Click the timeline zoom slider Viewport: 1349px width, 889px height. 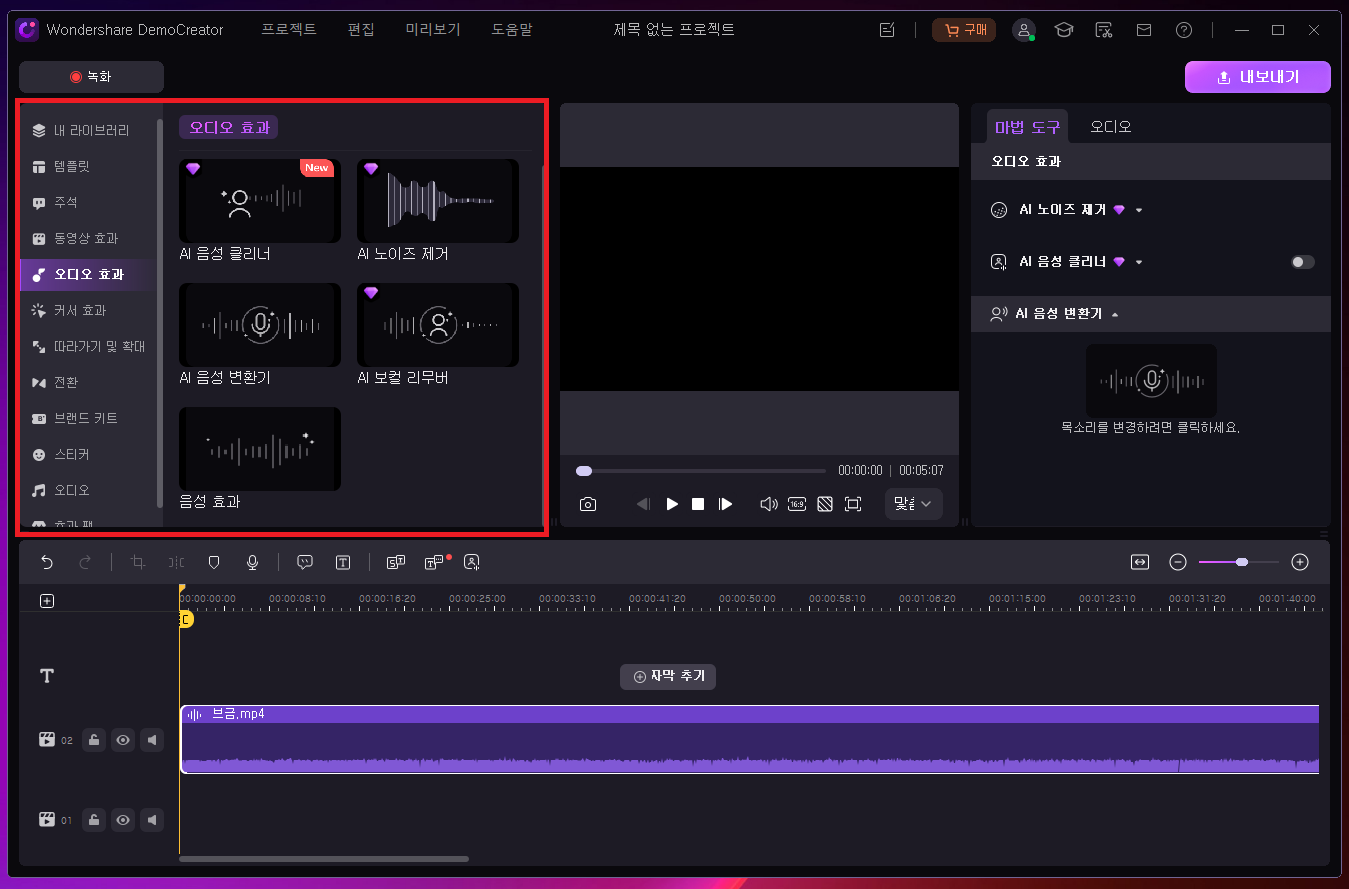point(1239,562)
